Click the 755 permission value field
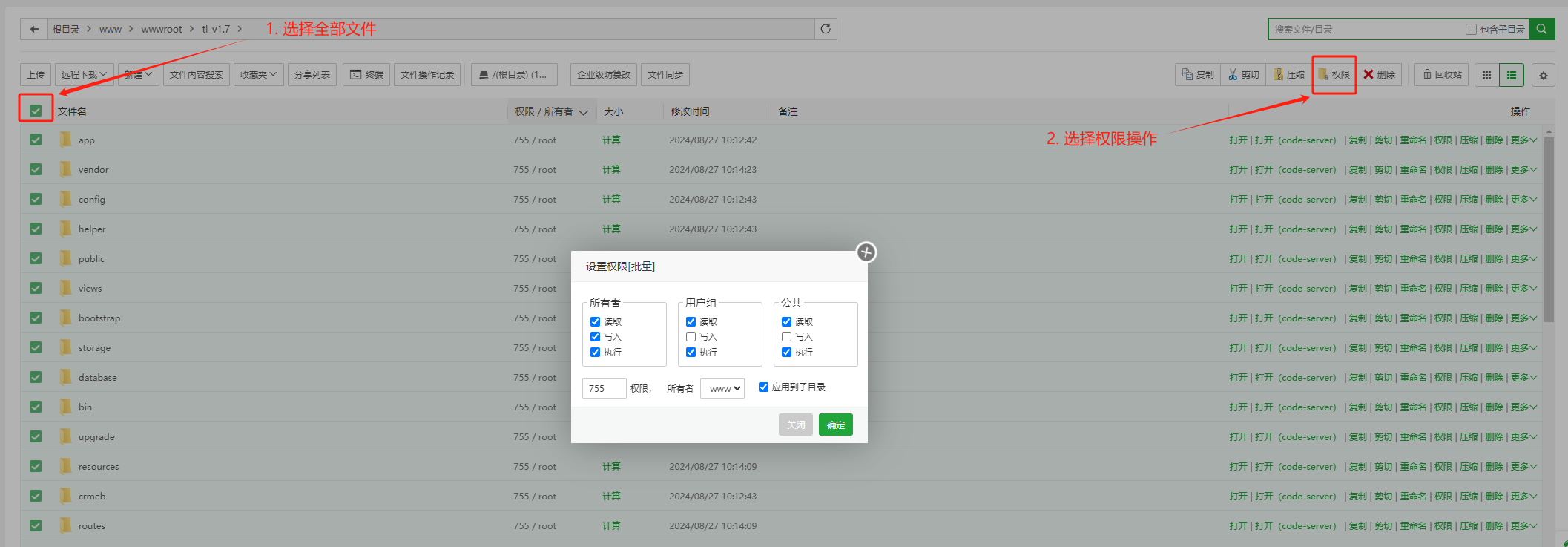The width and height of the screenshot is (1568, 547). [x=604, y=388]
